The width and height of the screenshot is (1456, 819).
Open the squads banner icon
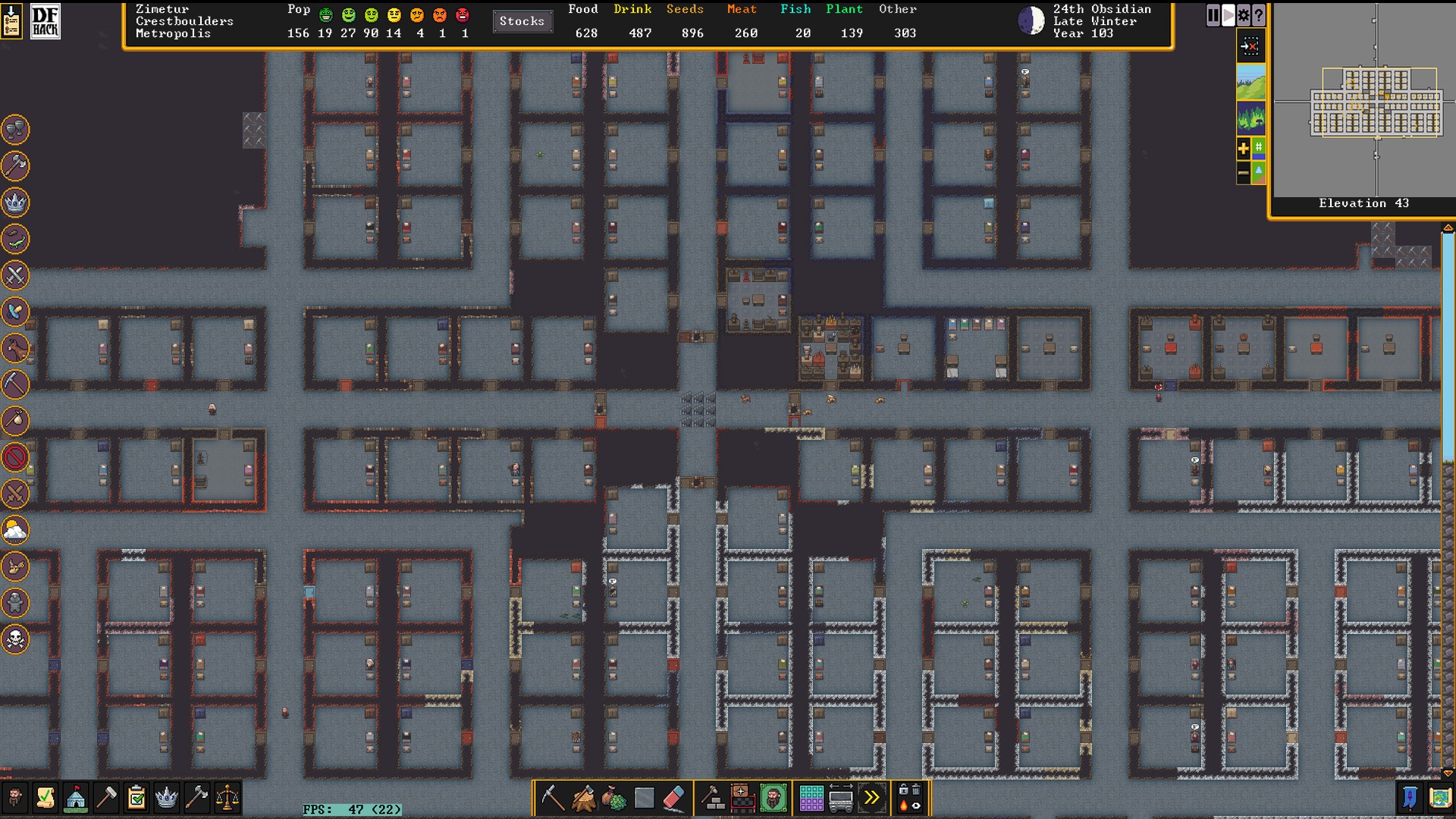pos(1410,798)
